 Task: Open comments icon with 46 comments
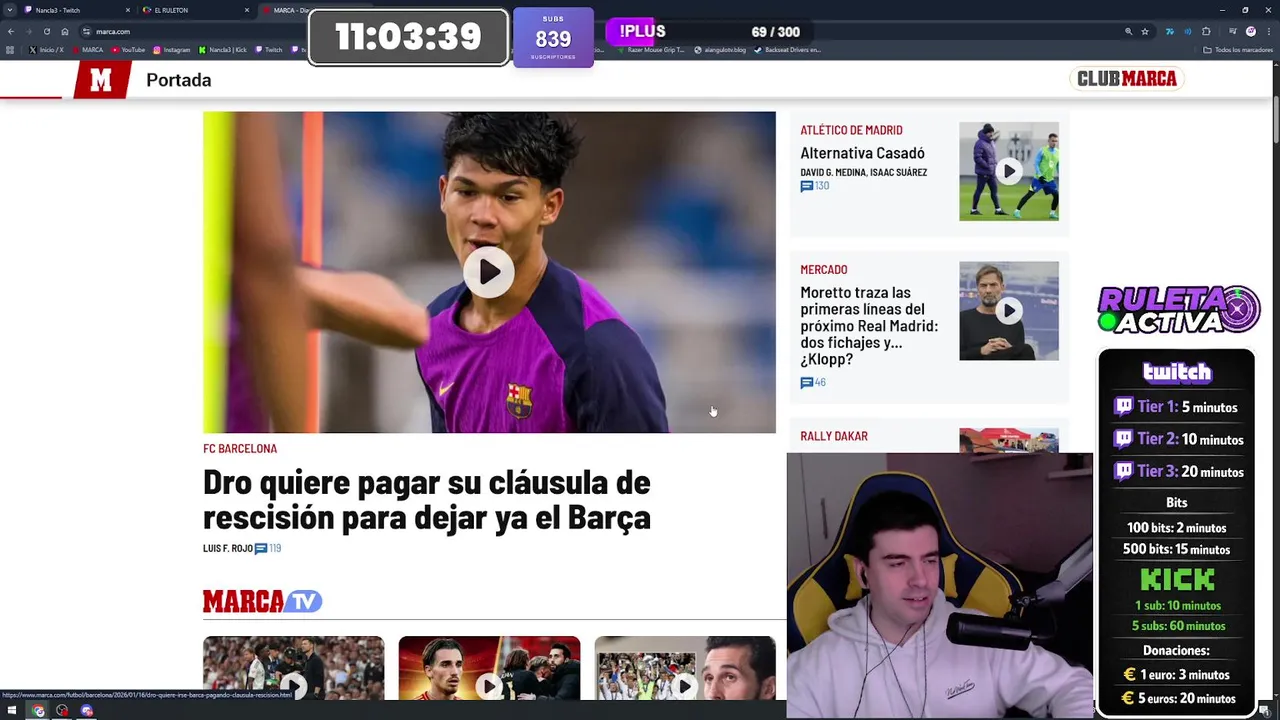pos(813,382)
